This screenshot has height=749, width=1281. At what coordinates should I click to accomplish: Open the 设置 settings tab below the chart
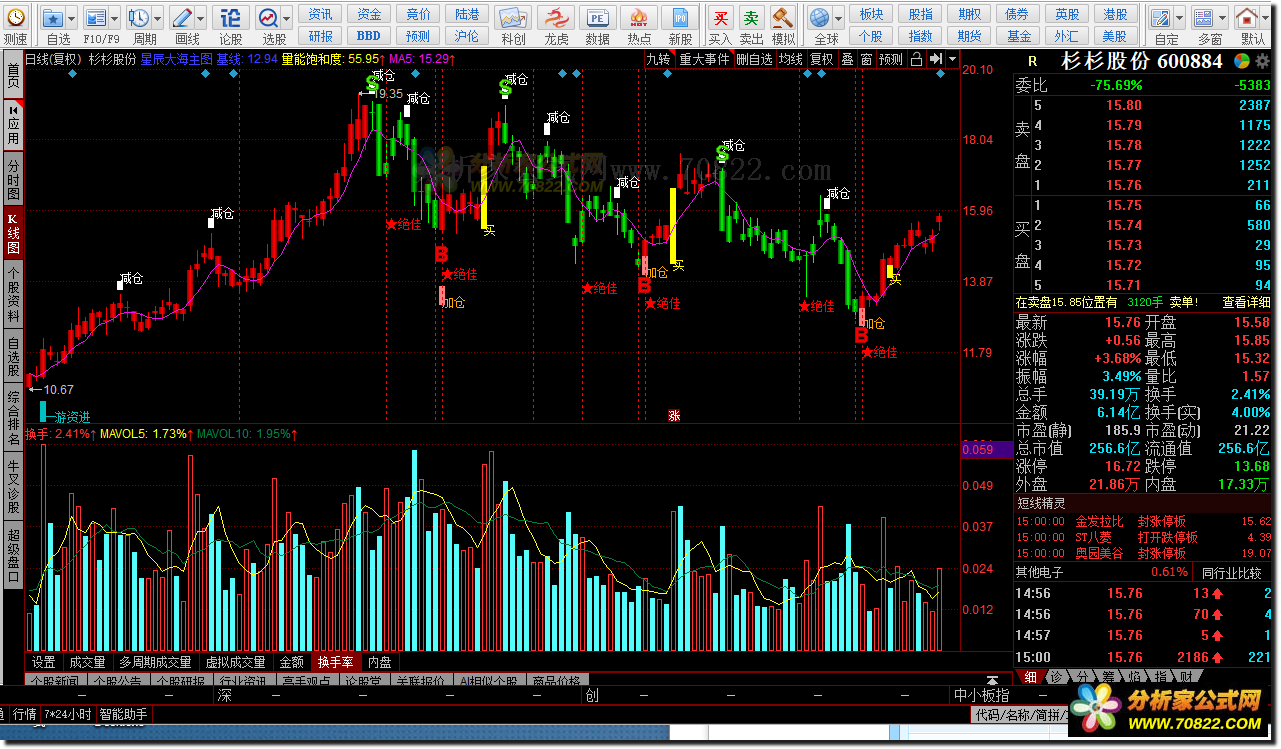click(x=43, y=662)
